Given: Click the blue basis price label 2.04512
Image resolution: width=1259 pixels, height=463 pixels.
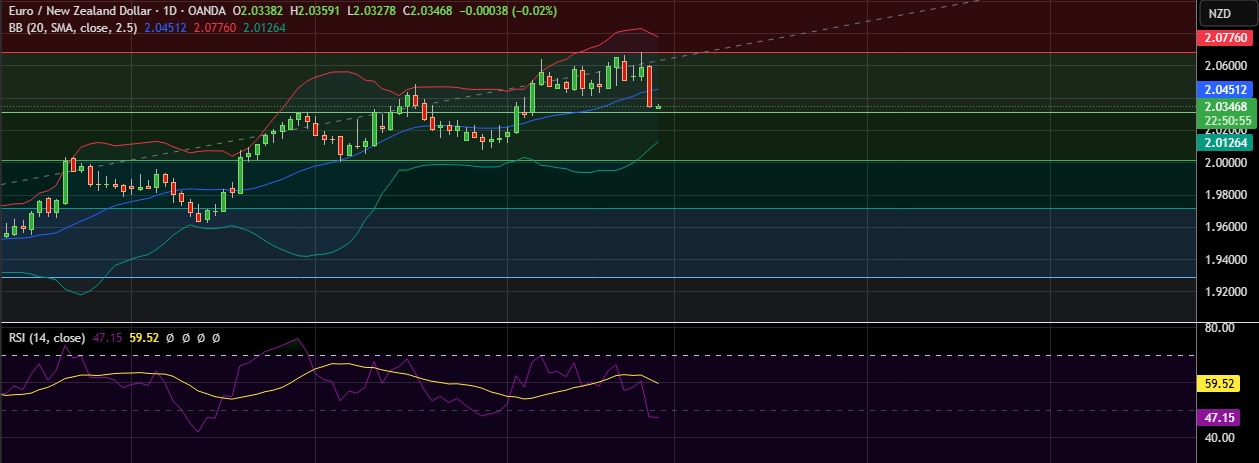Looking at the screenshot, I should click(x=1227, y=89).
